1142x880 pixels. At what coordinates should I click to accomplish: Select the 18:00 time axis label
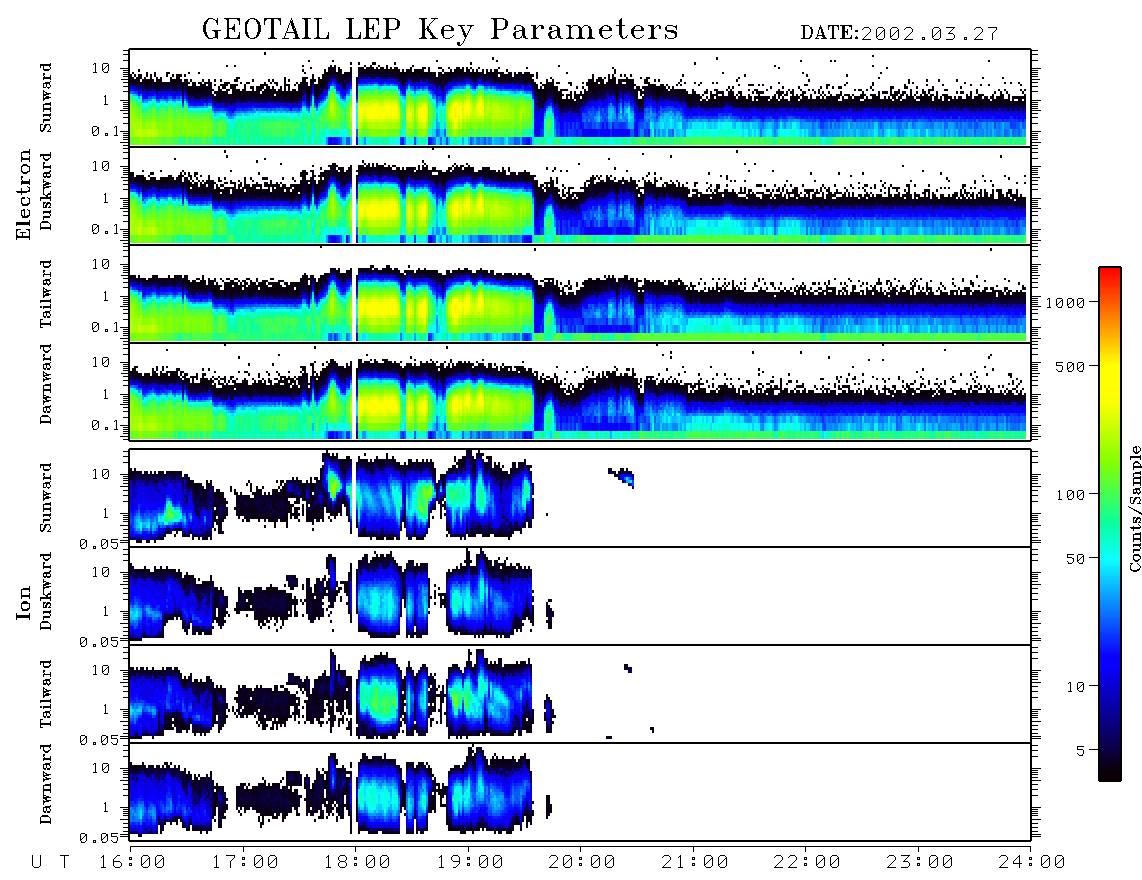tap(358, 863)
